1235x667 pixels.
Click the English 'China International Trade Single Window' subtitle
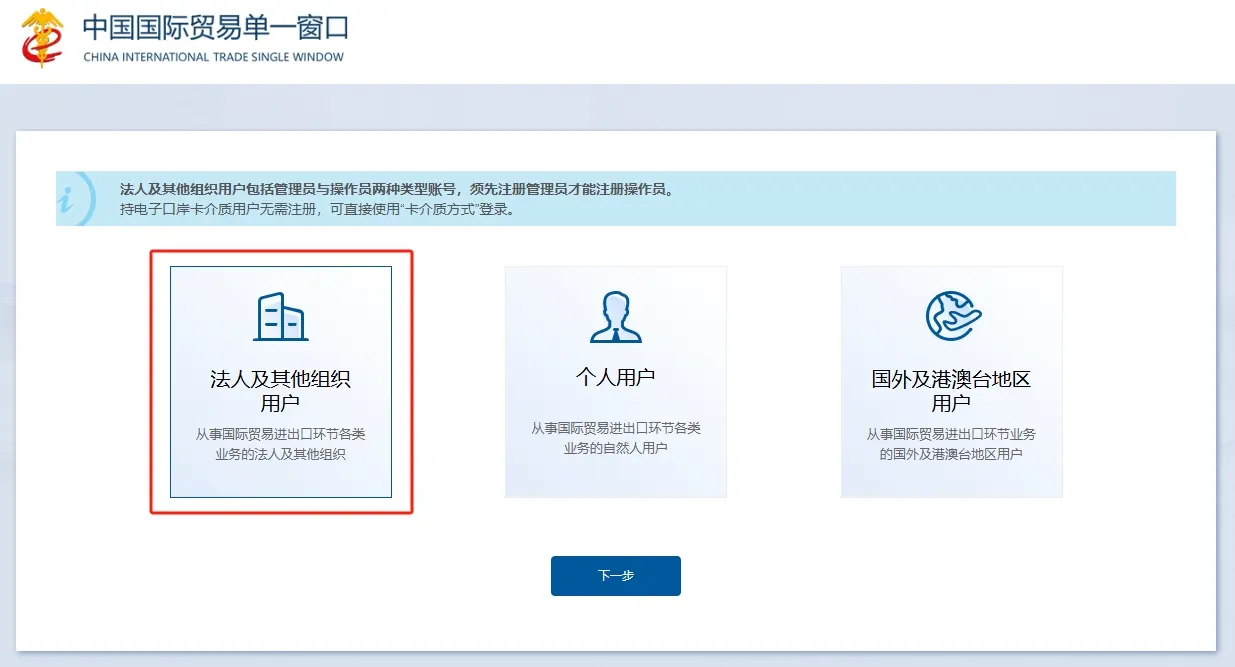(213, 57)
